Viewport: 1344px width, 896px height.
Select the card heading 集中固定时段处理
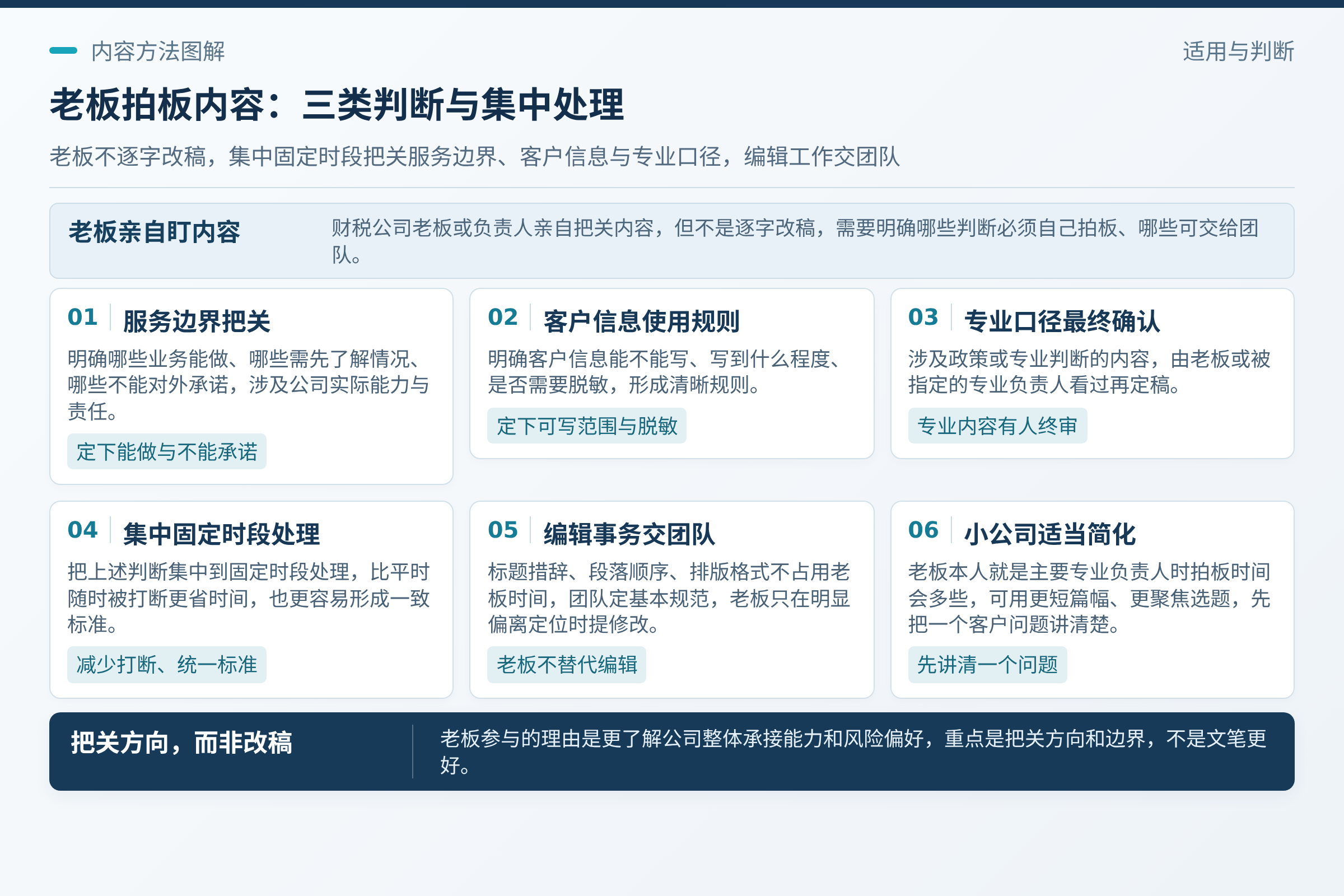[x=222, y=534]
